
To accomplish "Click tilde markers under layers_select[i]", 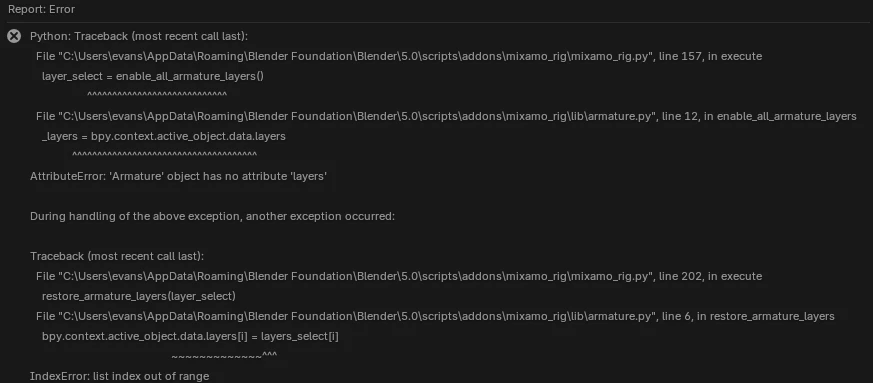I will coord(224,355).
